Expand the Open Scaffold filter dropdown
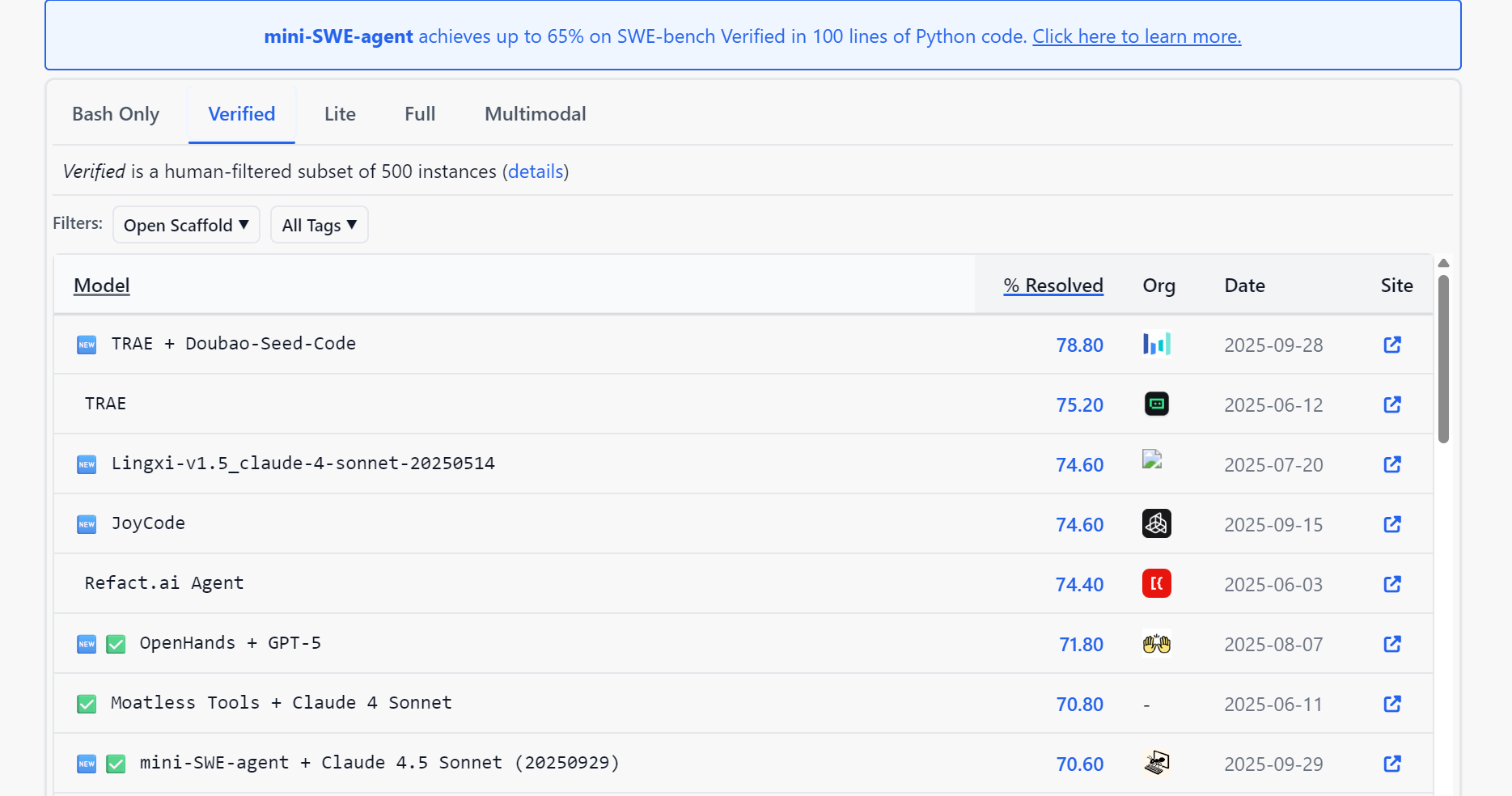 click(186, 225)
